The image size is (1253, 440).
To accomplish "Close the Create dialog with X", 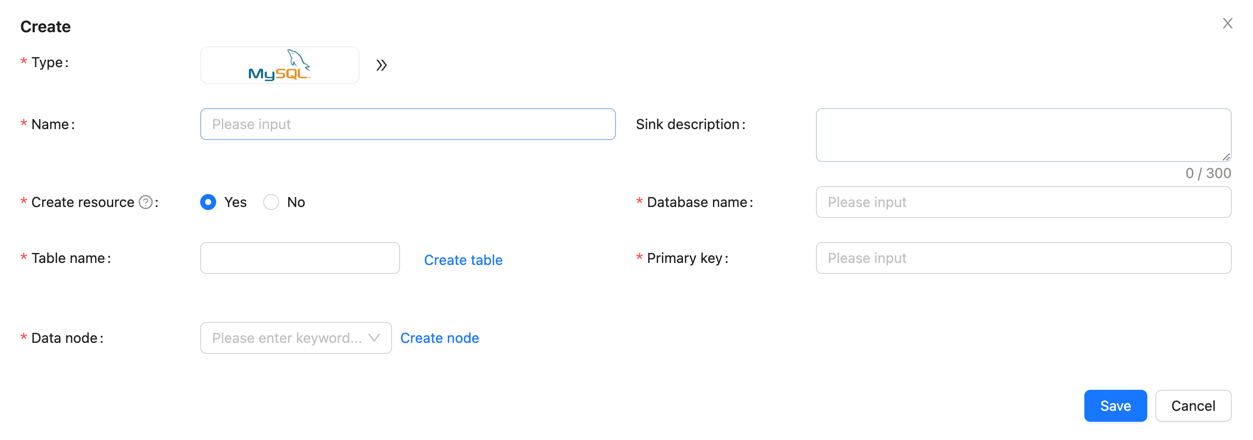I will point(1227,23).
